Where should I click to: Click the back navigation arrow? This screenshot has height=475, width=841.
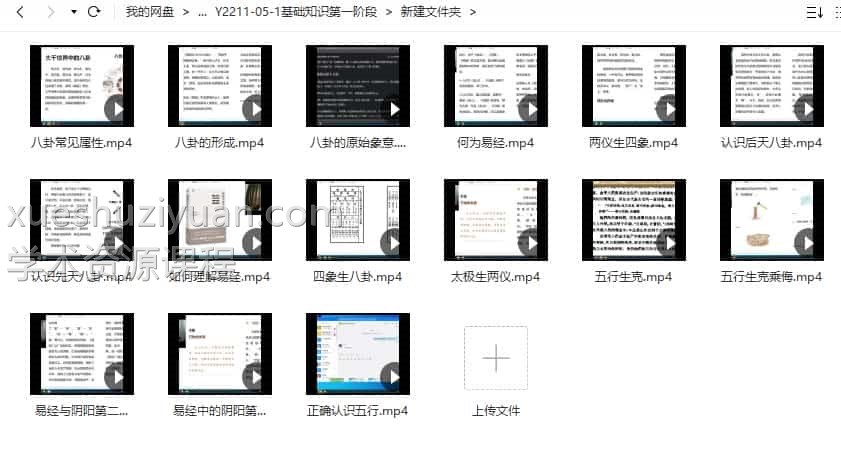[x=20, y=12]
